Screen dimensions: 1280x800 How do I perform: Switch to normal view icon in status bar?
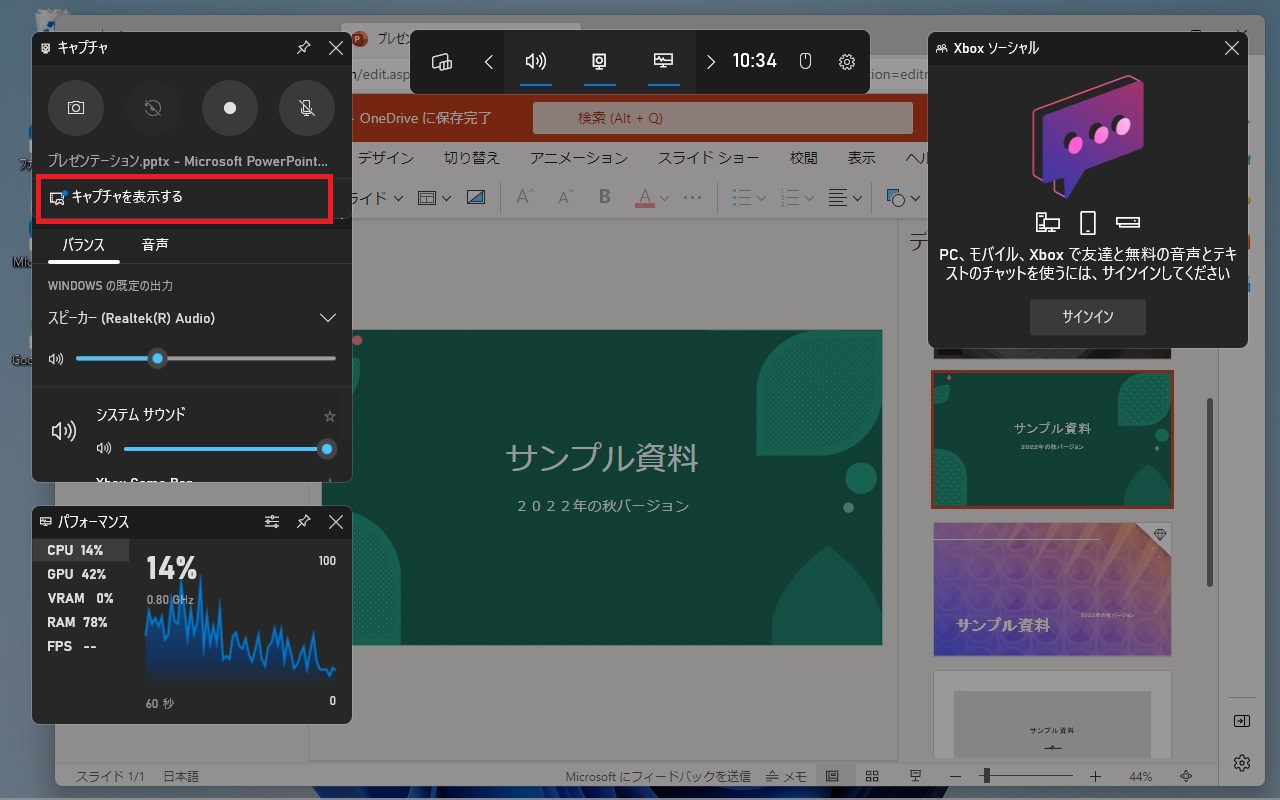tap(832, 776)
